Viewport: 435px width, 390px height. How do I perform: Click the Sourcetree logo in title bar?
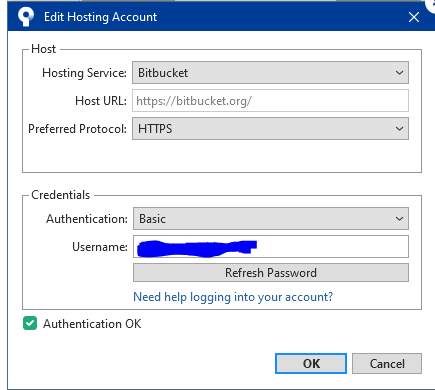click(26, 16)
